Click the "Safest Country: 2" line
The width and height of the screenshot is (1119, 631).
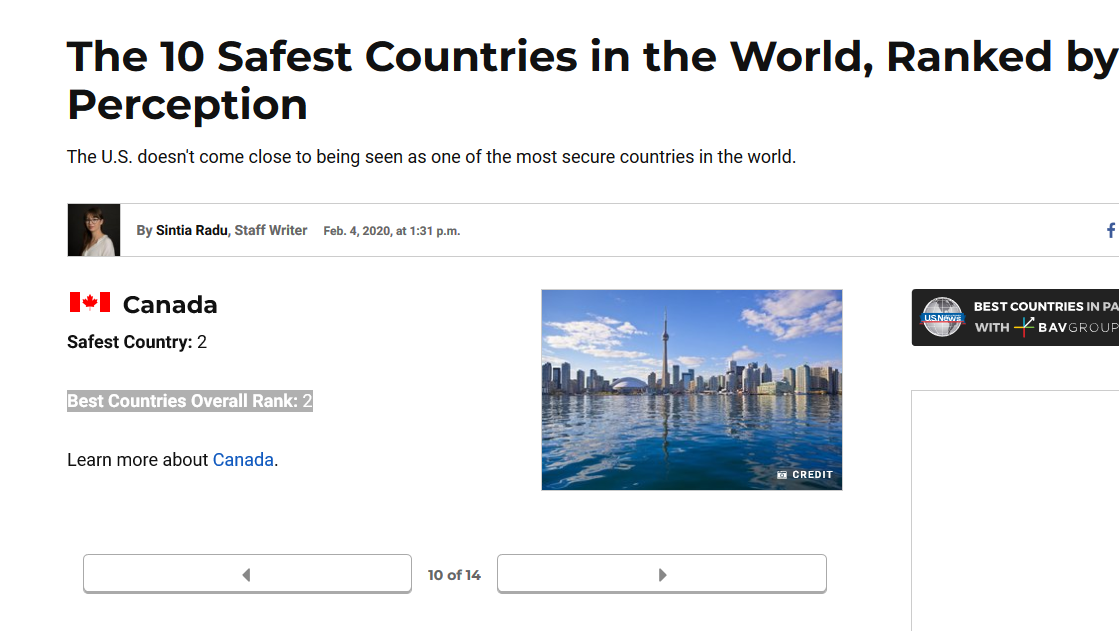(x=137, y=342)
